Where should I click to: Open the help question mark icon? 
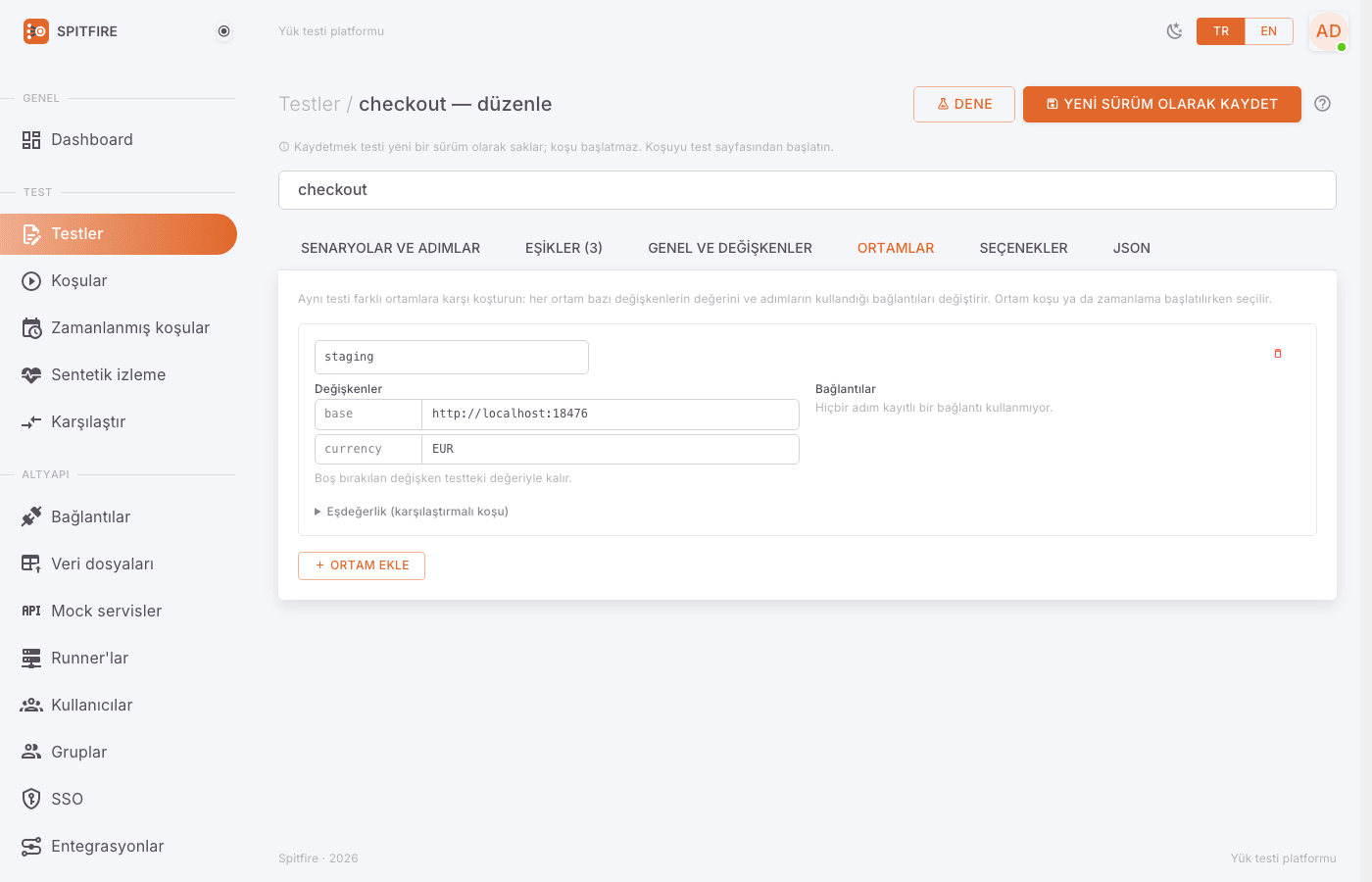coord(1322,104)
